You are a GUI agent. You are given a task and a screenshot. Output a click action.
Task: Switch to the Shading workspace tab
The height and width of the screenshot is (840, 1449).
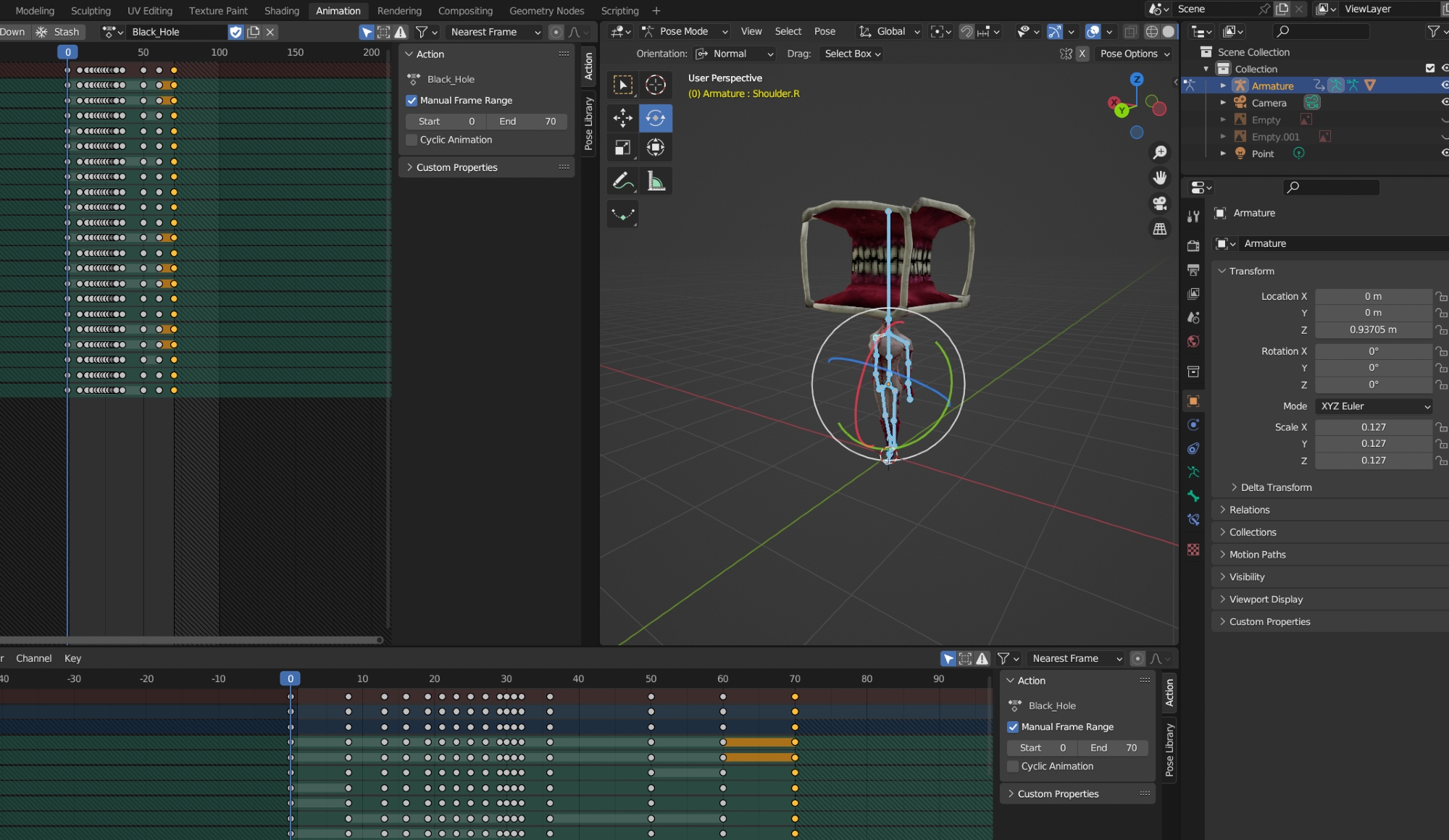point(281,11)
